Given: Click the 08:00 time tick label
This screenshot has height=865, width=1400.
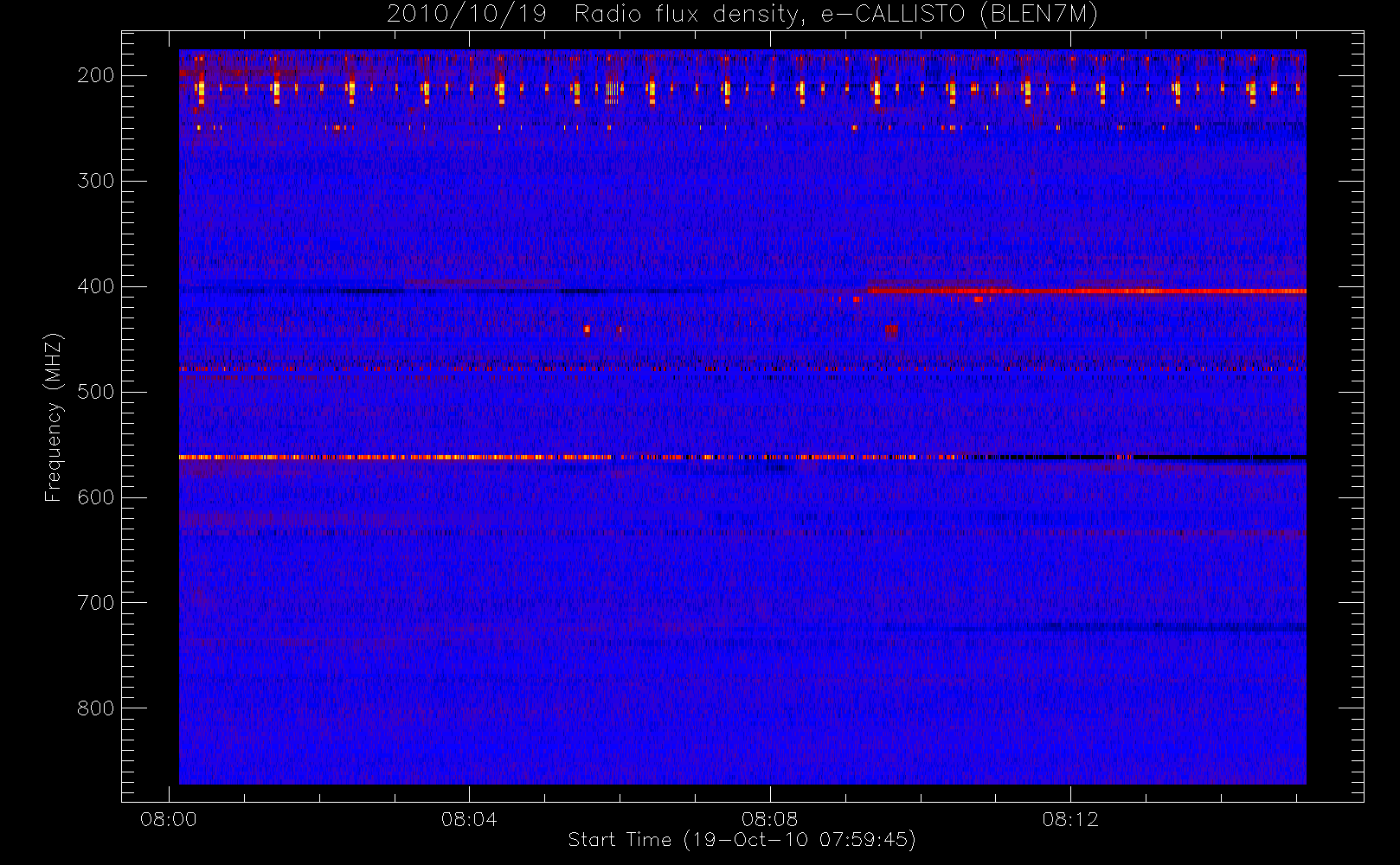Looking at the screenshot, I should (x=169, y=819).
